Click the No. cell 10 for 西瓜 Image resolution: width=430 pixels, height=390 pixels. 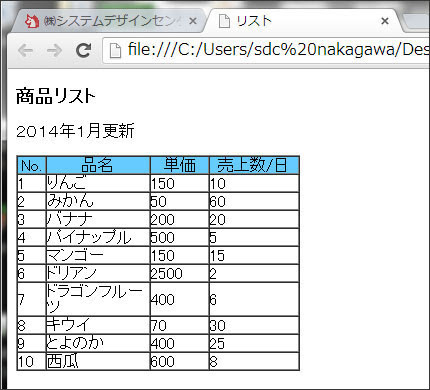[x=32, y=361]
